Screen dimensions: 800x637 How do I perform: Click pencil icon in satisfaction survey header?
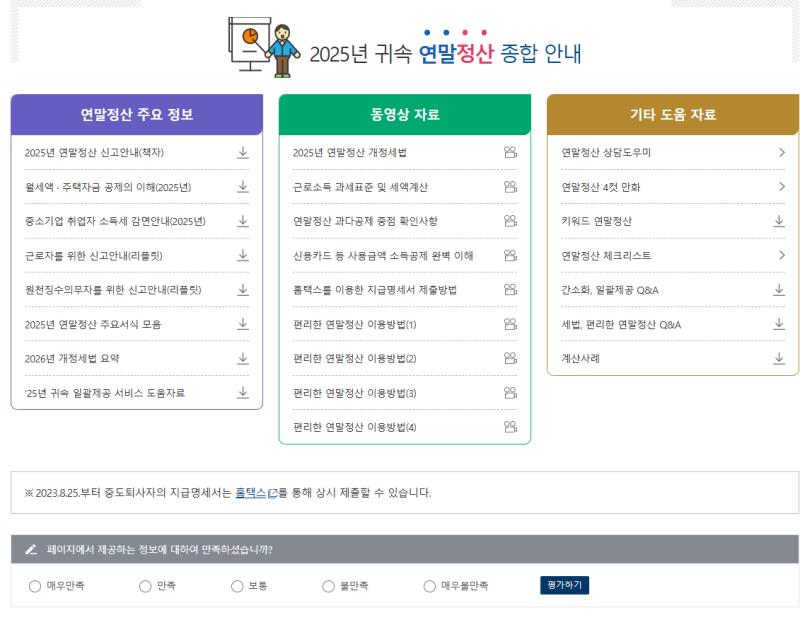coord(31,549)
